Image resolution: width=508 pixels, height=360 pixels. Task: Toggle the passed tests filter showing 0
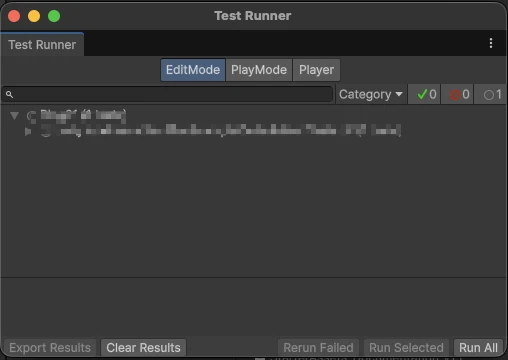pos(424,95)
